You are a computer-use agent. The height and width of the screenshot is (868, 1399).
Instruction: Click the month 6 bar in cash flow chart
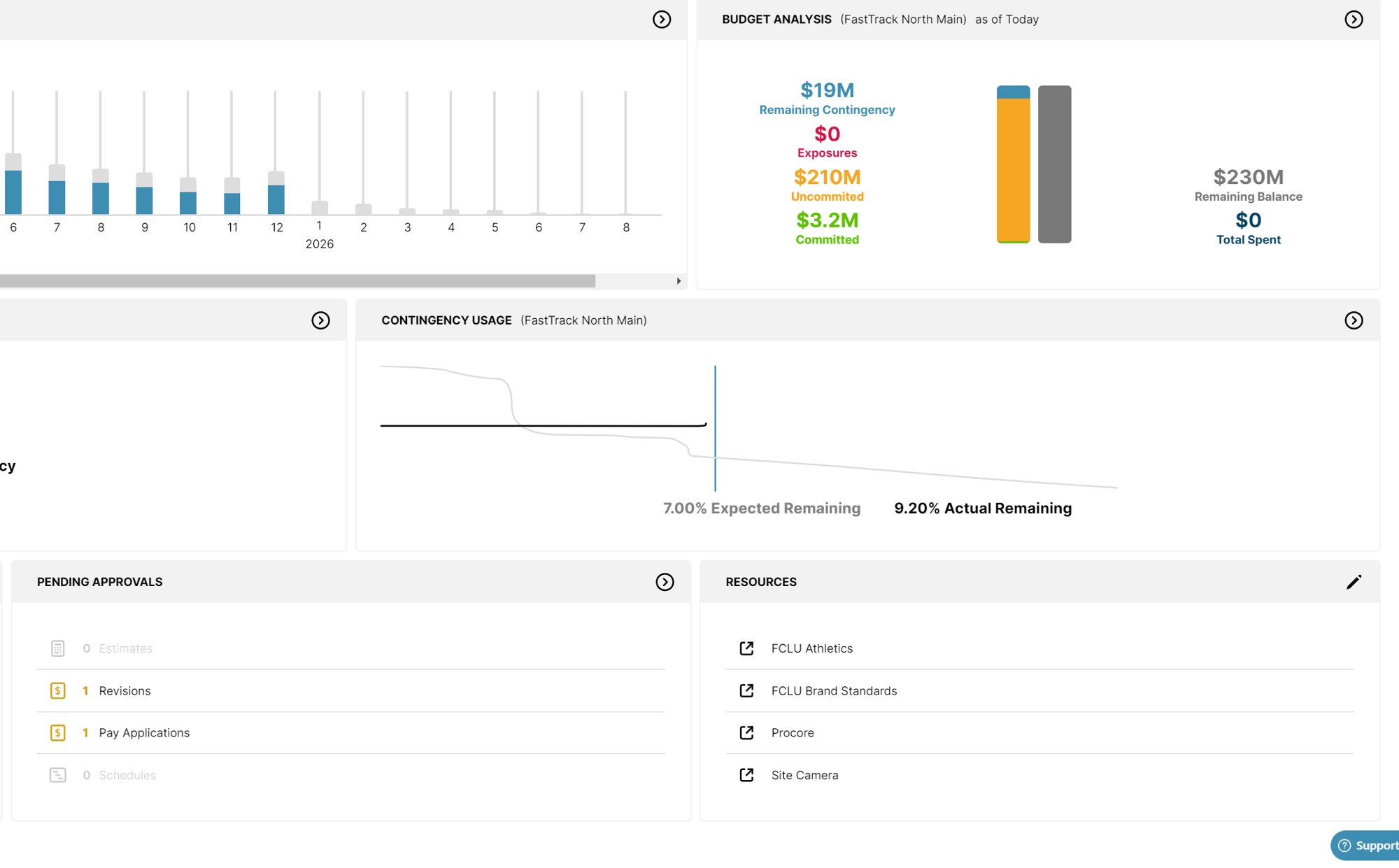[13, 184]
